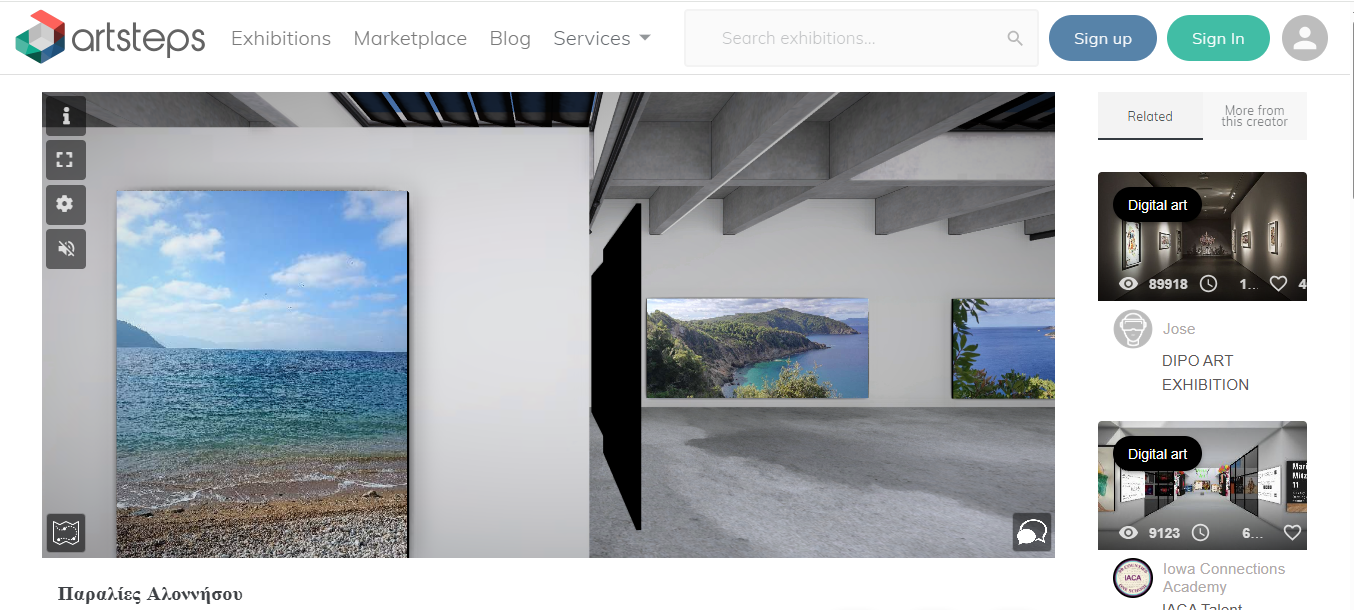The width and height of the screenshot is (1354, 610).
Task: Expand the Services dropdown menu
Action: tap(602, 38)
